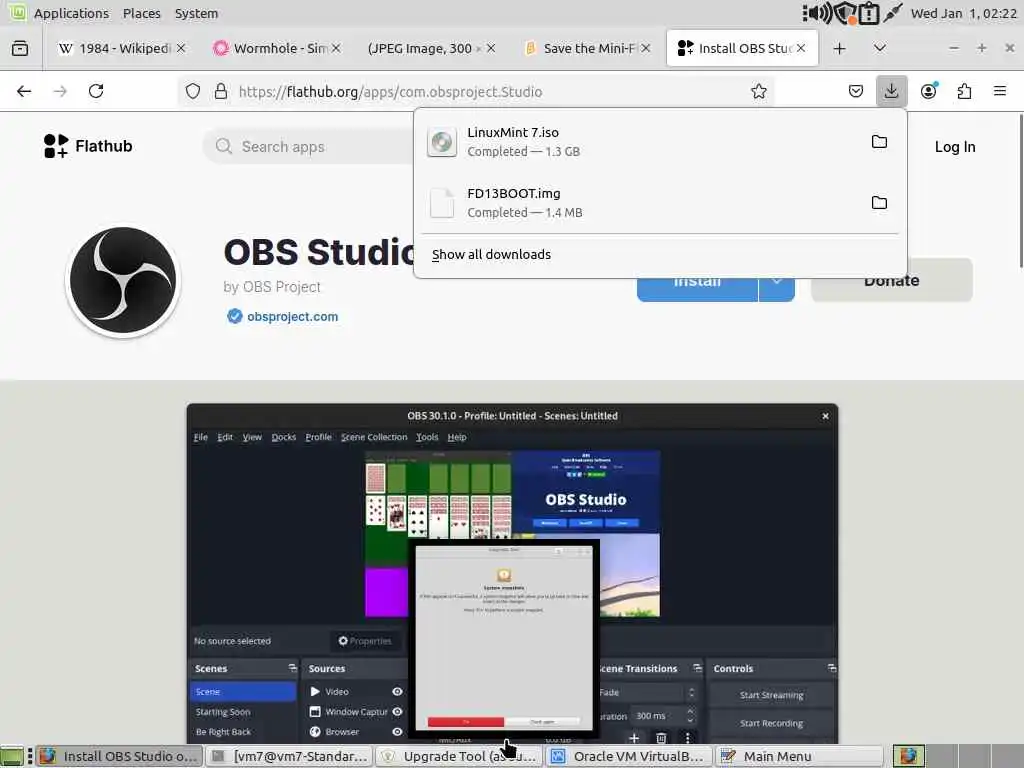
Task: Open the Firefox hamburger menu
Action: point(1000,91)
